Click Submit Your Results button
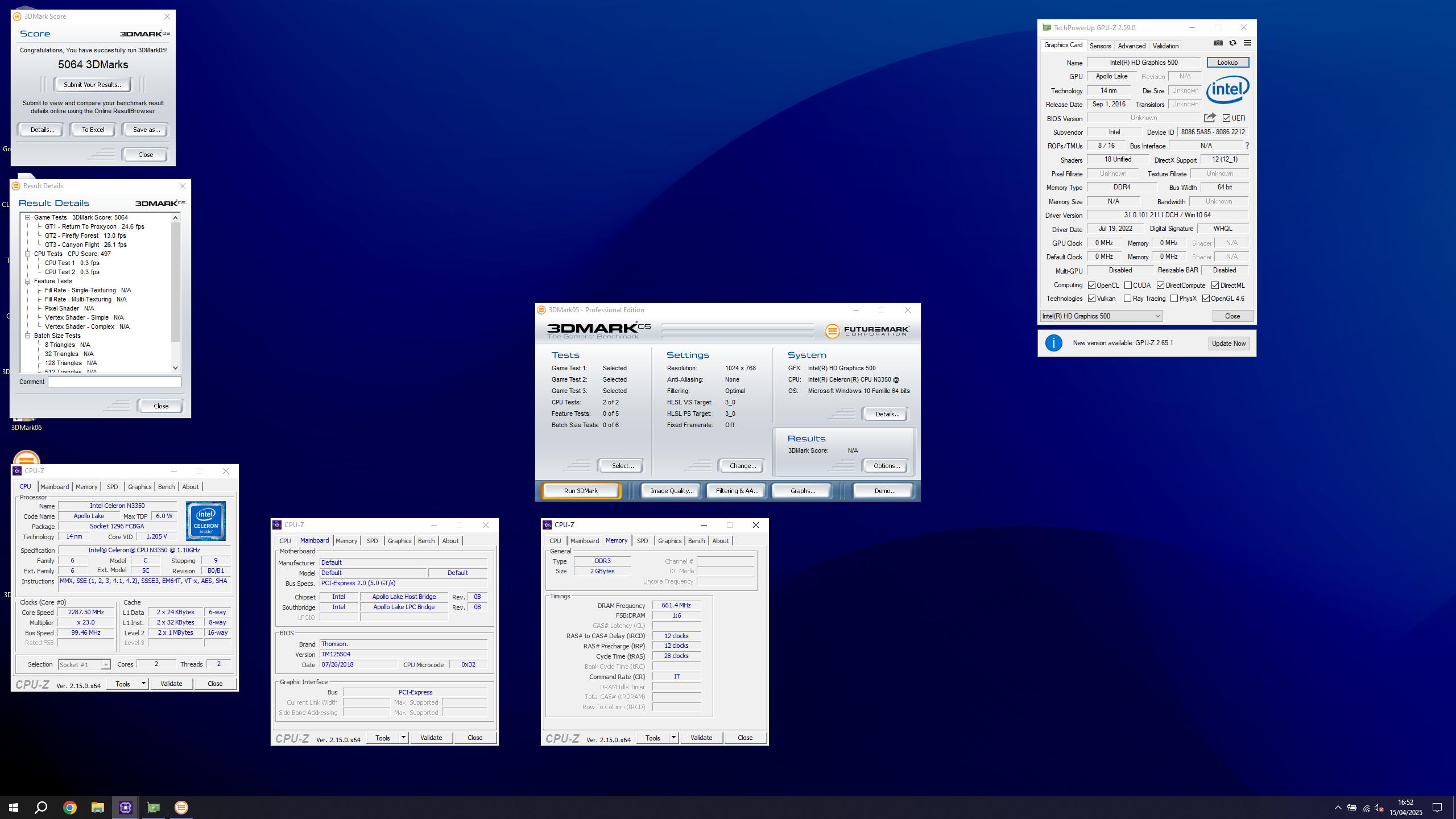 [x=93, y=85]
